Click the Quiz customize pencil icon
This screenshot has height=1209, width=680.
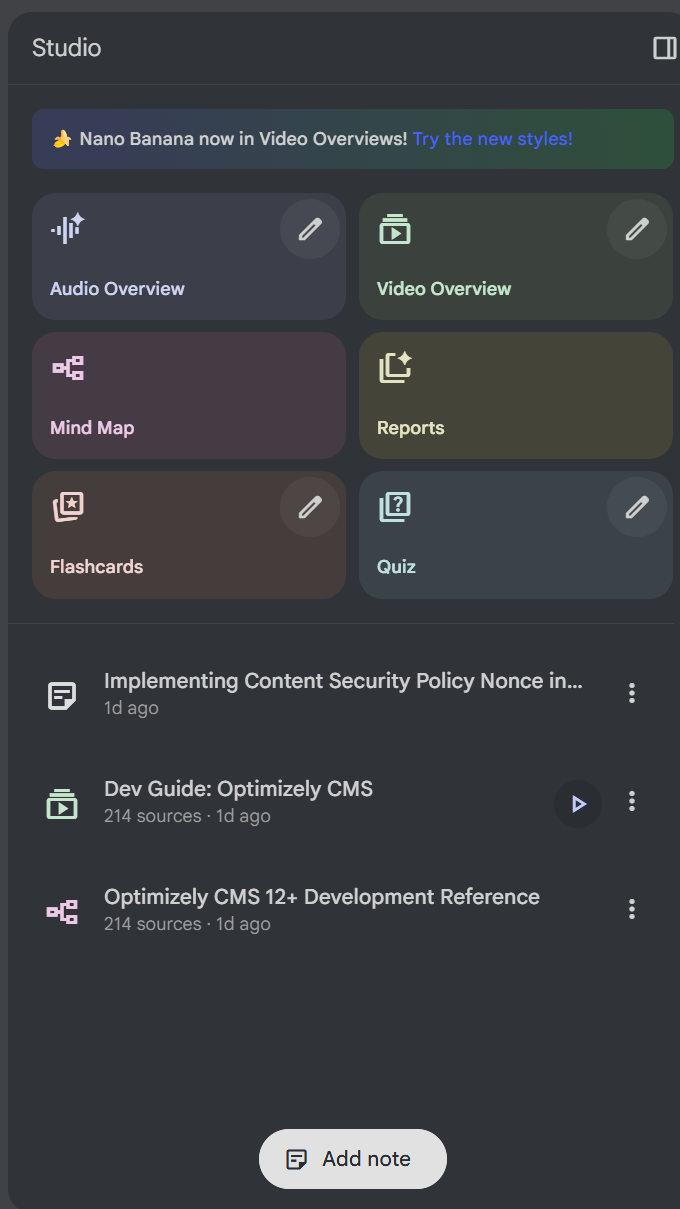[637, 507]
